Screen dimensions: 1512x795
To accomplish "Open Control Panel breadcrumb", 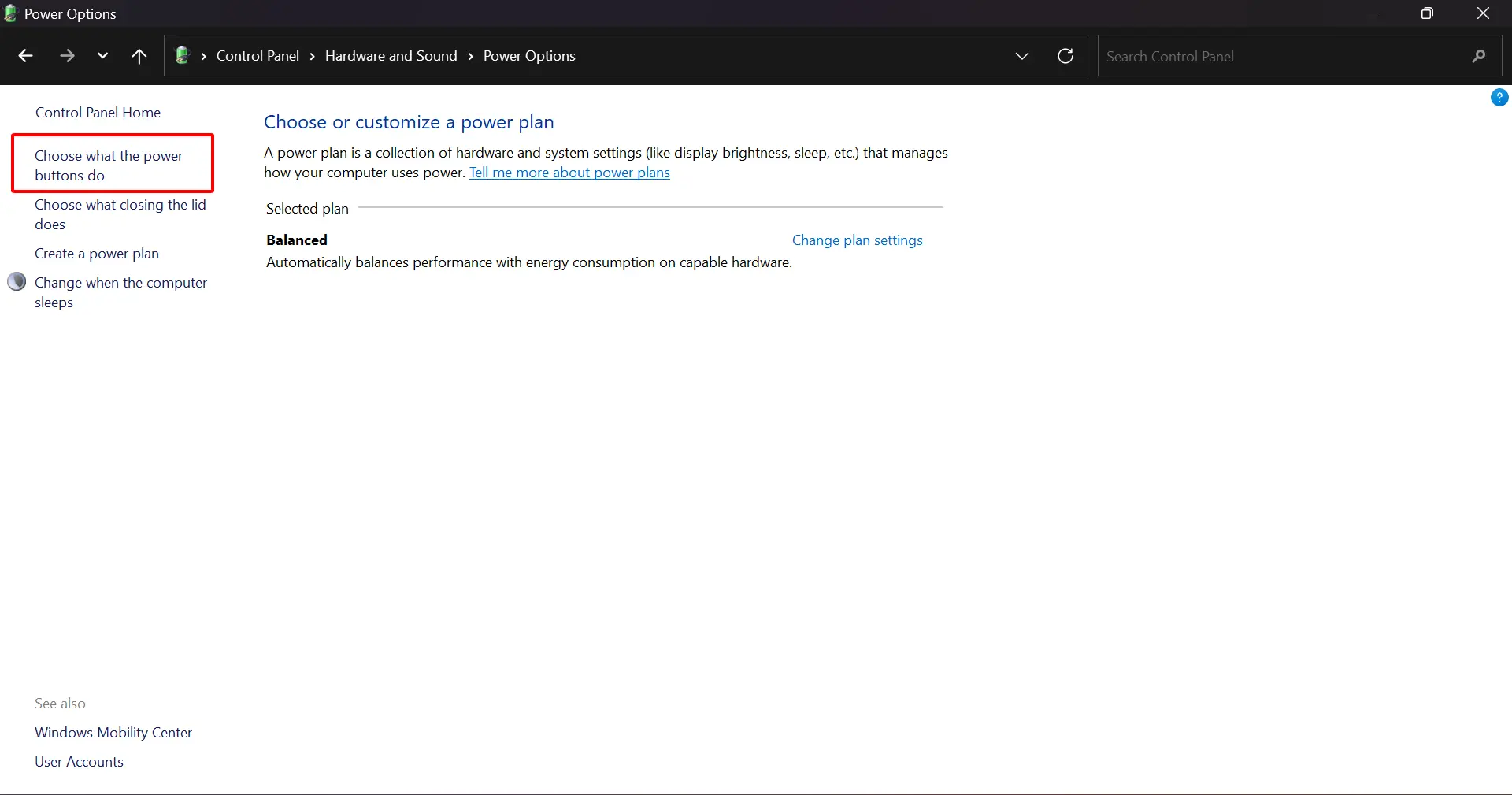I will 258,56.
